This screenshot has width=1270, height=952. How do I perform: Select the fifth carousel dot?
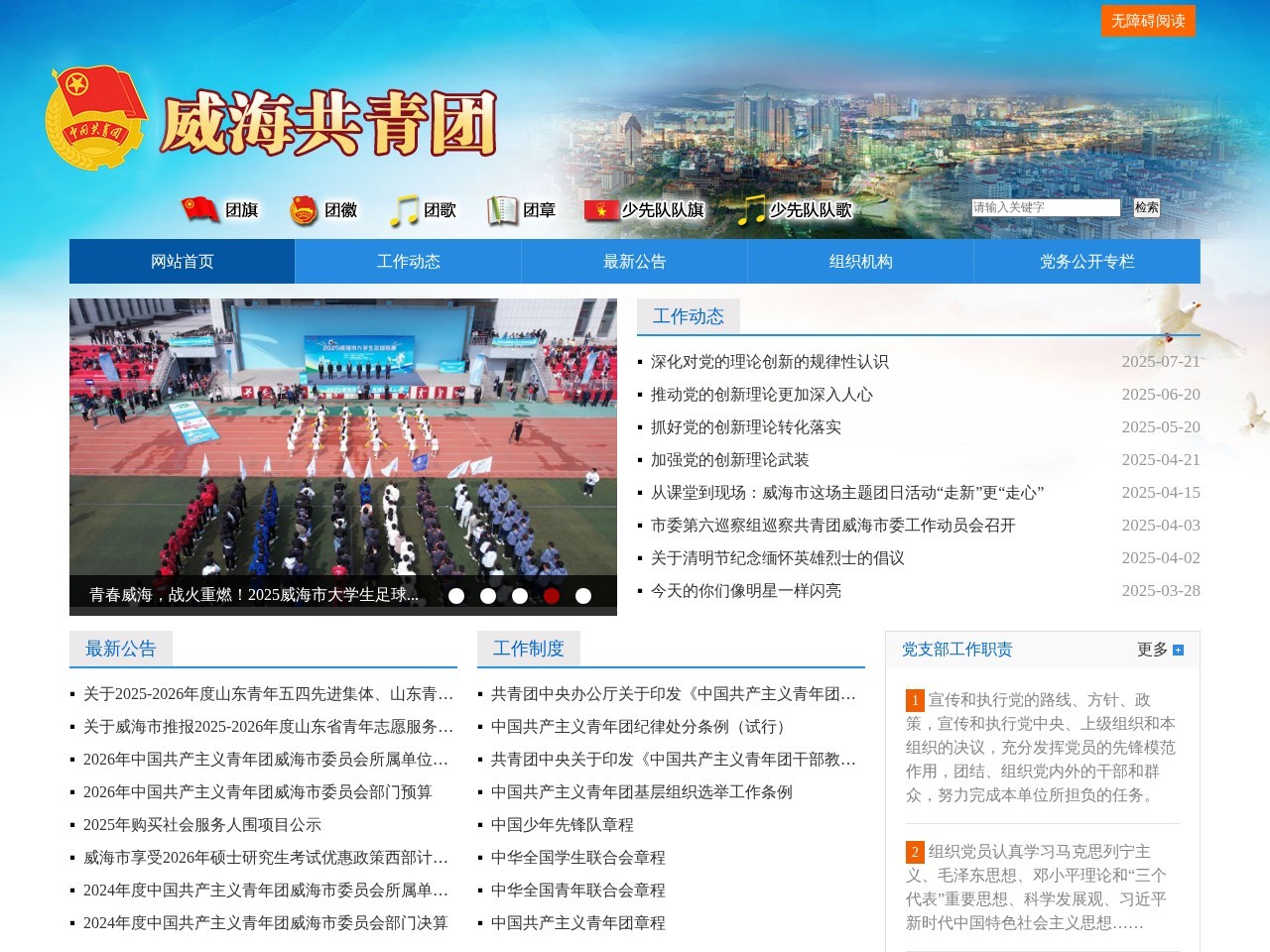[583, 596]
